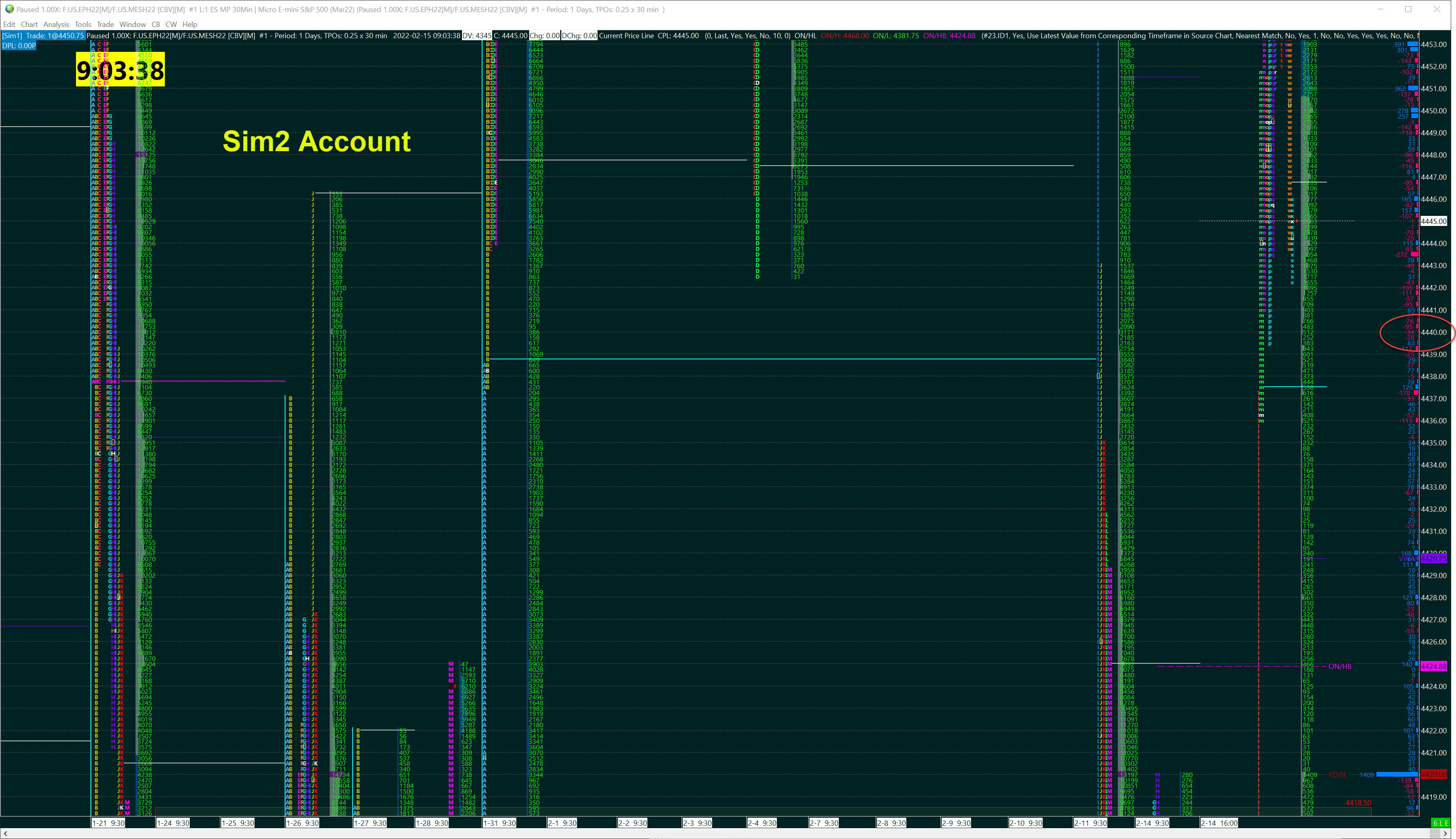This screenshot has height=839, width=1456.
Task: Click the yellow 9:03:38 clock display
Action: [120, 70]
